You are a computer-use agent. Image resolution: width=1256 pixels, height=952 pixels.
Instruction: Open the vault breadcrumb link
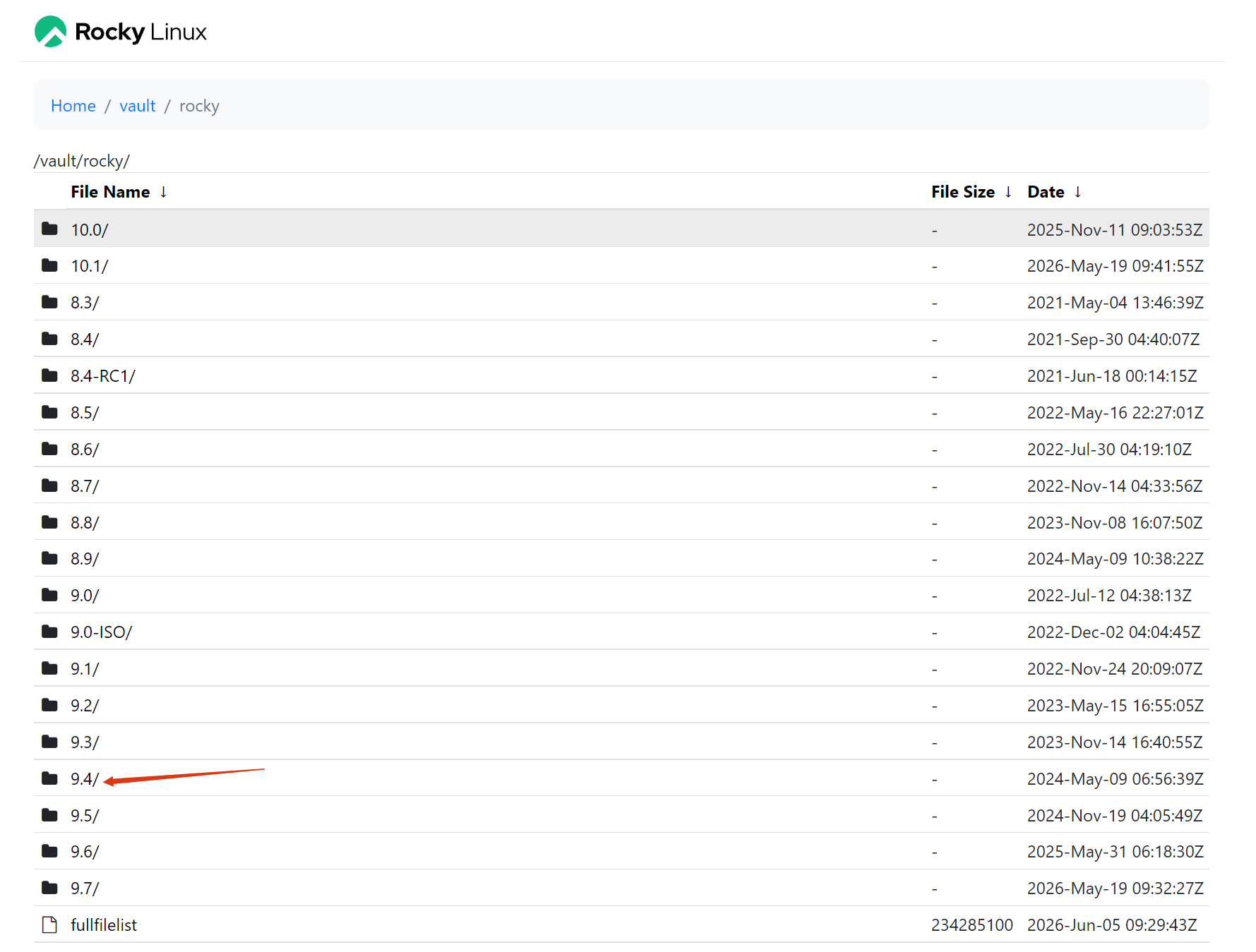click(138, 106)
